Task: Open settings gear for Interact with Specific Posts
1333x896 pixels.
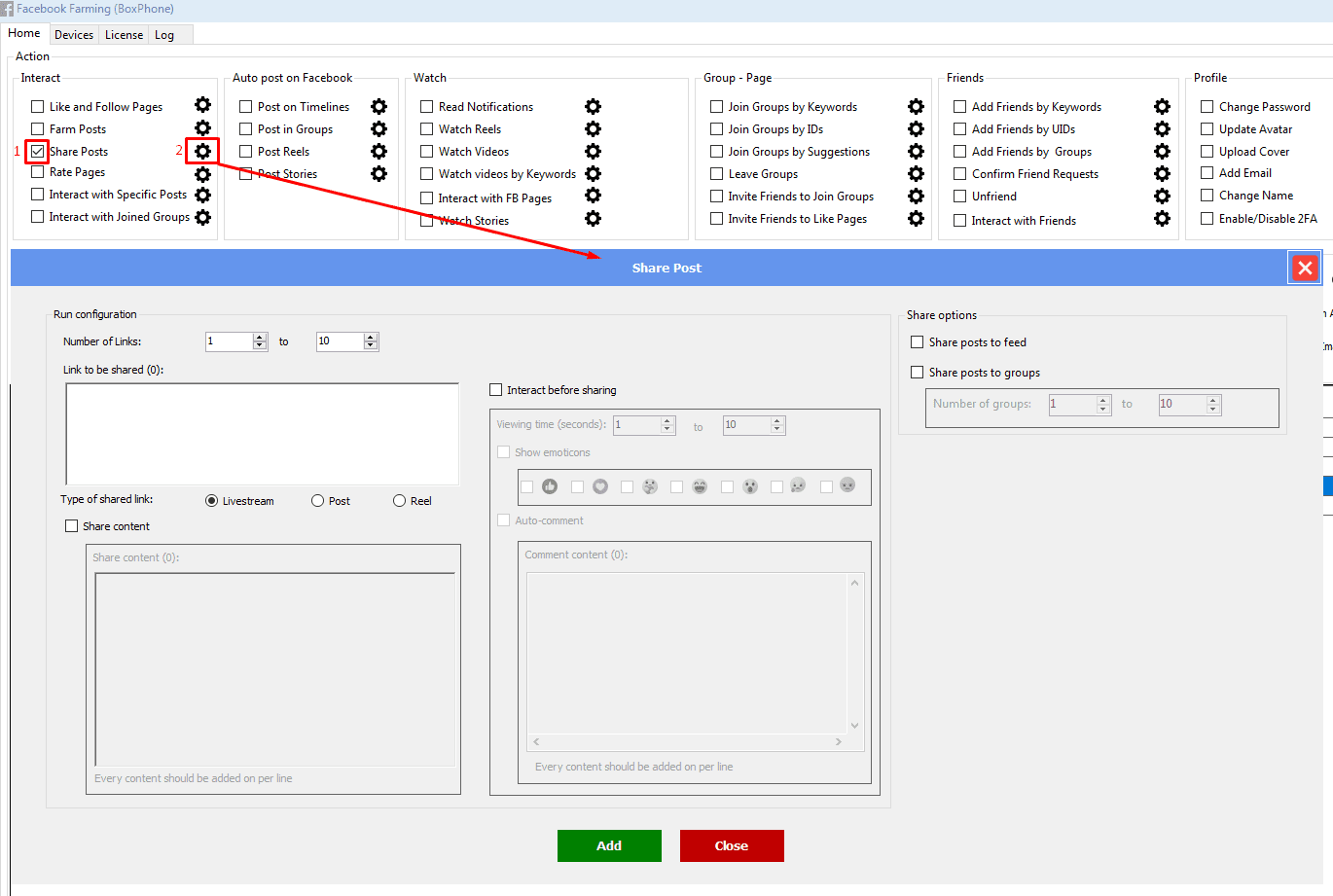Action: tap(202, 195)
